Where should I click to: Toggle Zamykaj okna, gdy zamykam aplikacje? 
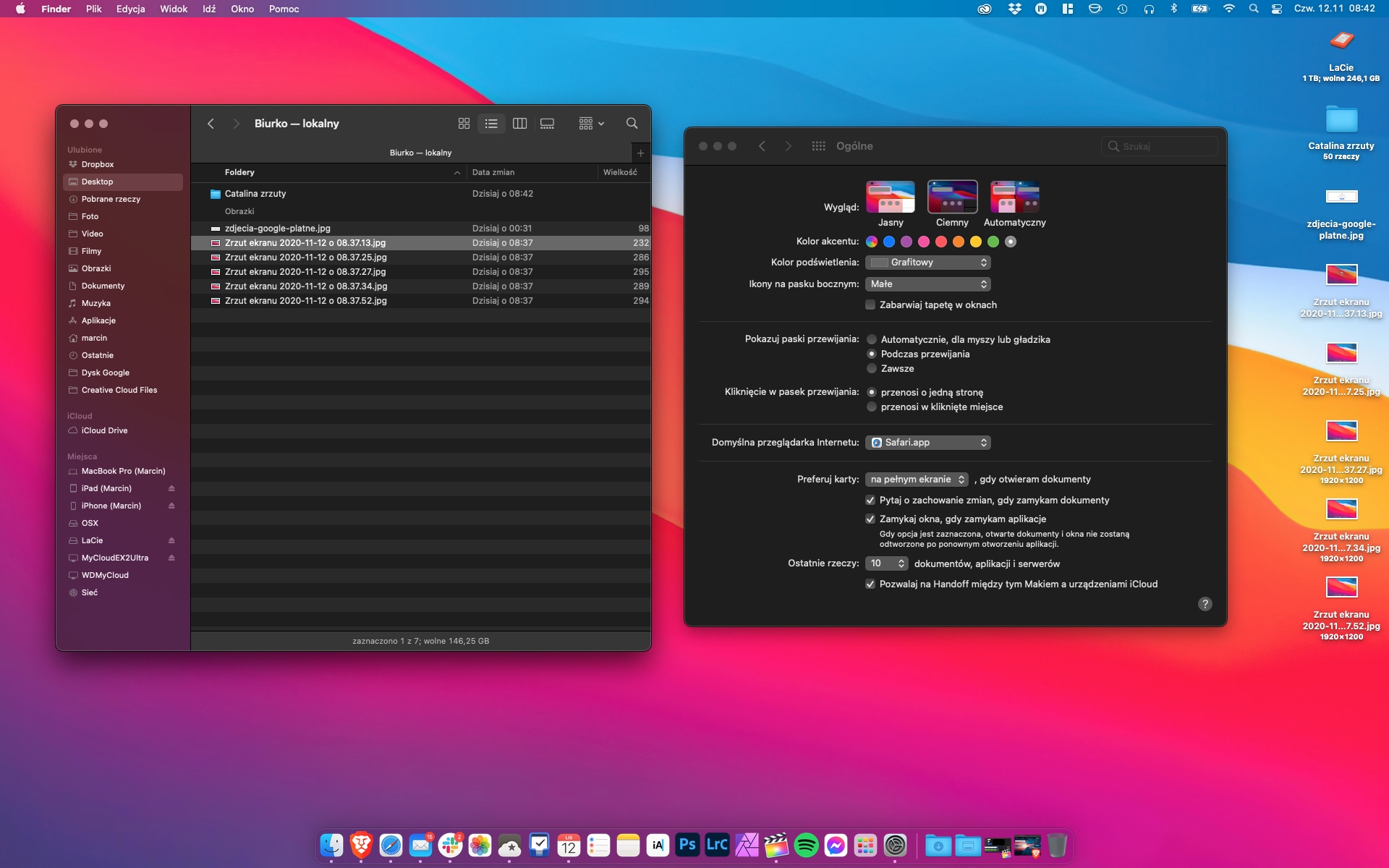tap(870, 519)
